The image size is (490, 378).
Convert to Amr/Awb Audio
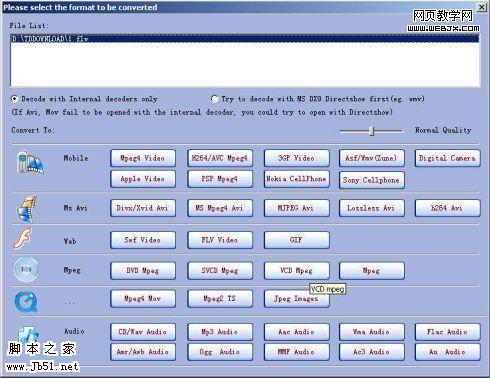(143, 352)
